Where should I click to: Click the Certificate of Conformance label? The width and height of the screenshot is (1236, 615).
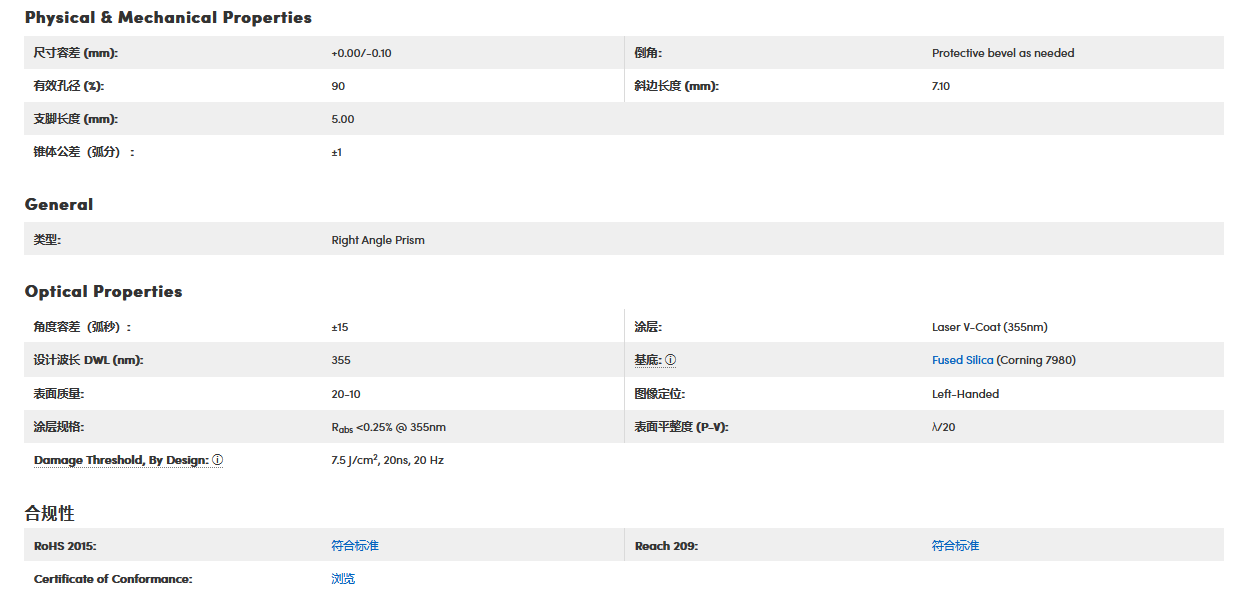113,579
